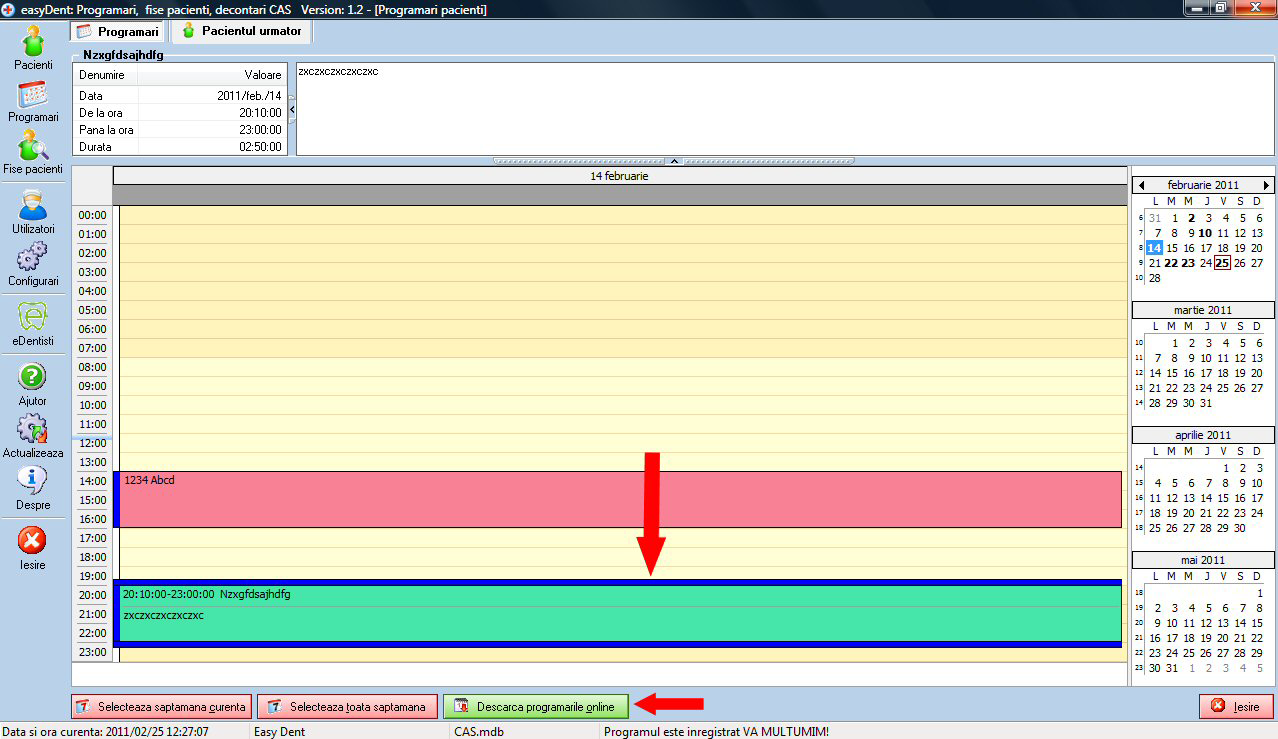Click Selecteaza toata saptamana button
Viewport: 1278px width, 739px height.
pyautogui.click(x=347, y=707)
